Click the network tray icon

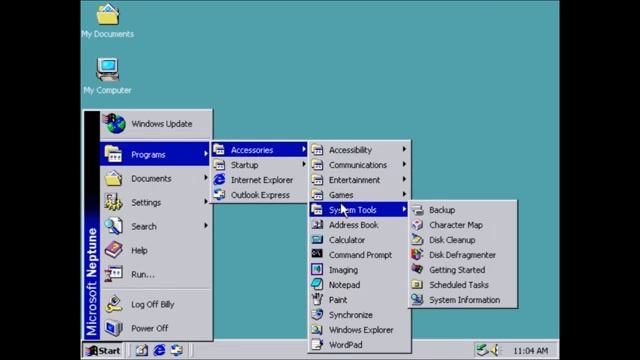click(482, 350)
